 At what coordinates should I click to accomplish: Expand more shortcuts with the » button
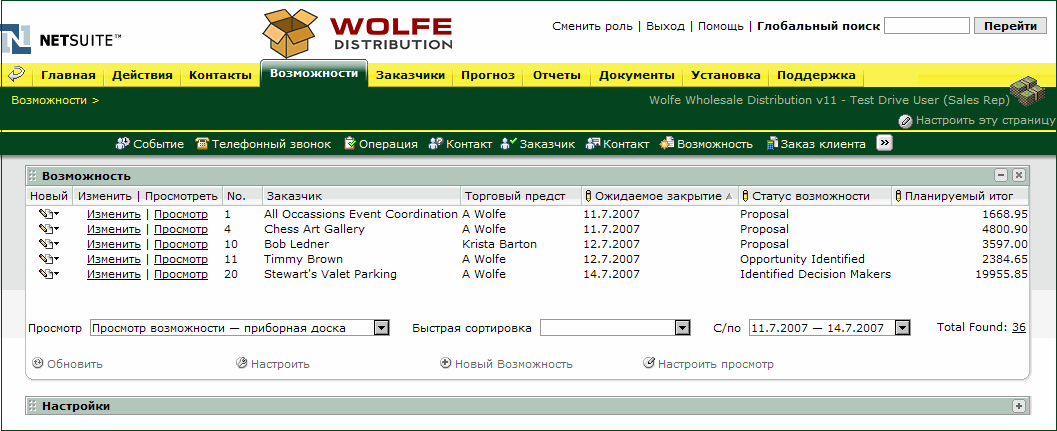pos(884,143)
